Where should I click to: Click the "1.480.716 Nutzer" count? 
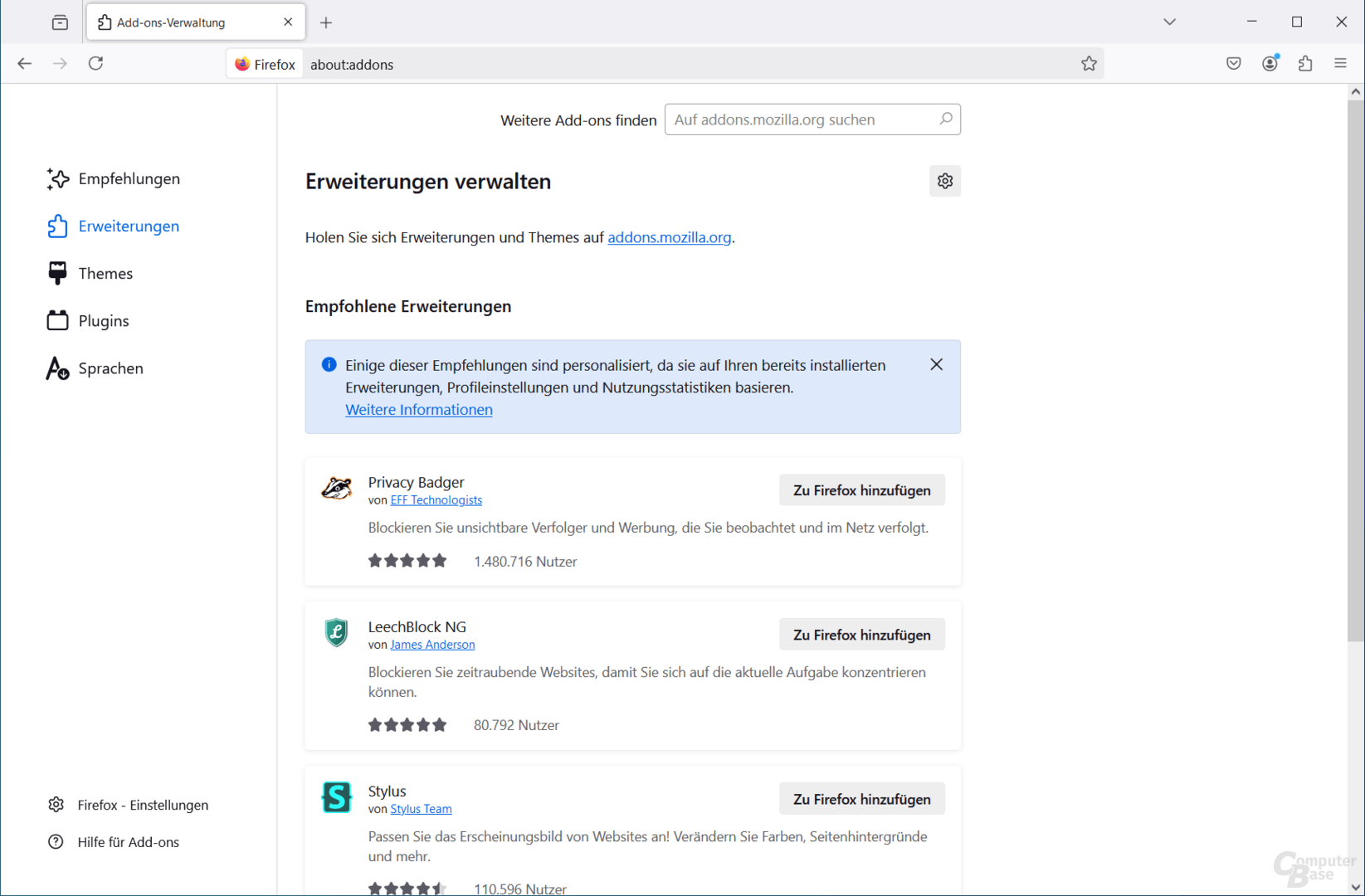(525, 562)
